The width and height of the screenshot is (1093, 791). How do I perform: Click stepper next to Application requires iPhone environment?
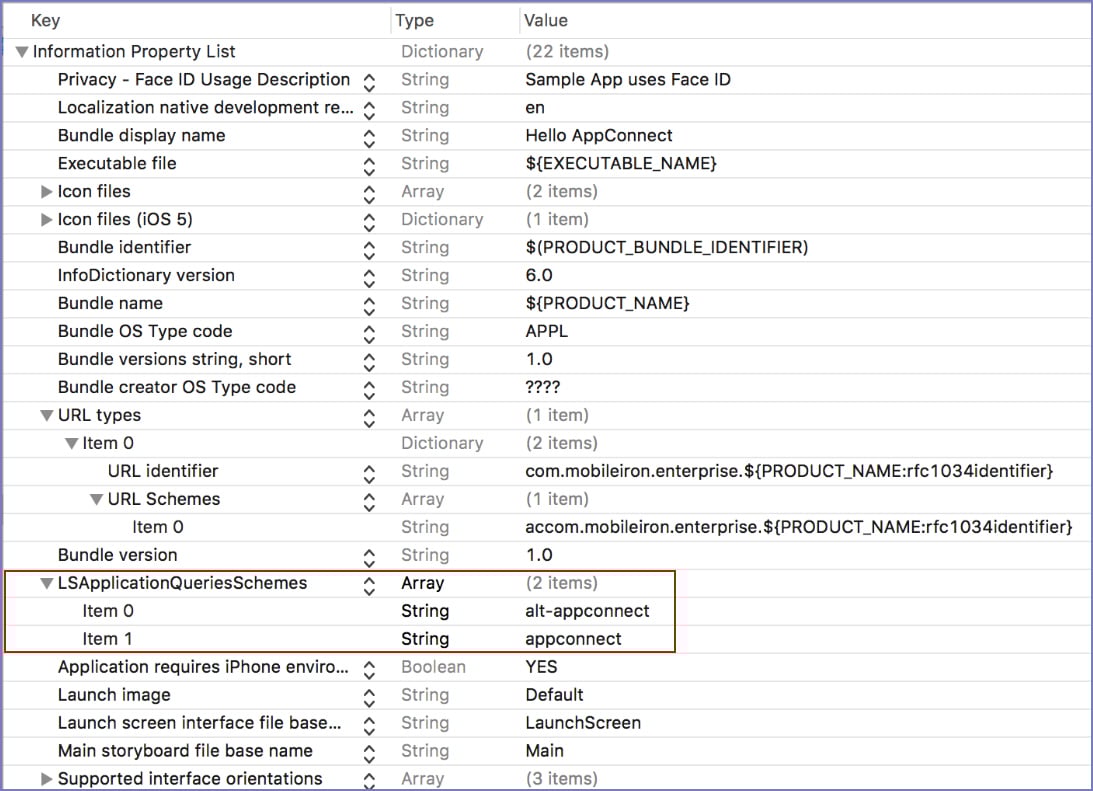tap(370, 667)
